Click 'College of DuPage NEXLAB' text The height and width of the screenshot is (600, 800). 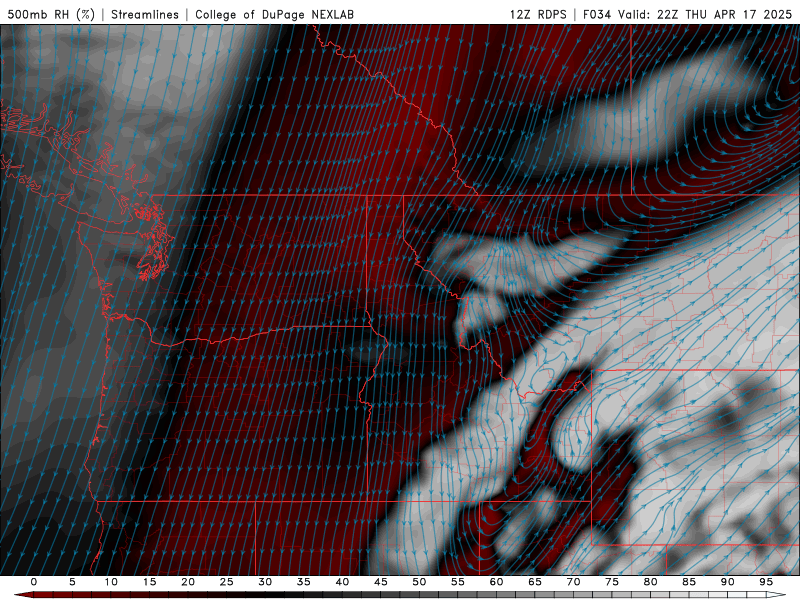pyautogui.click(x=274, y=14)
